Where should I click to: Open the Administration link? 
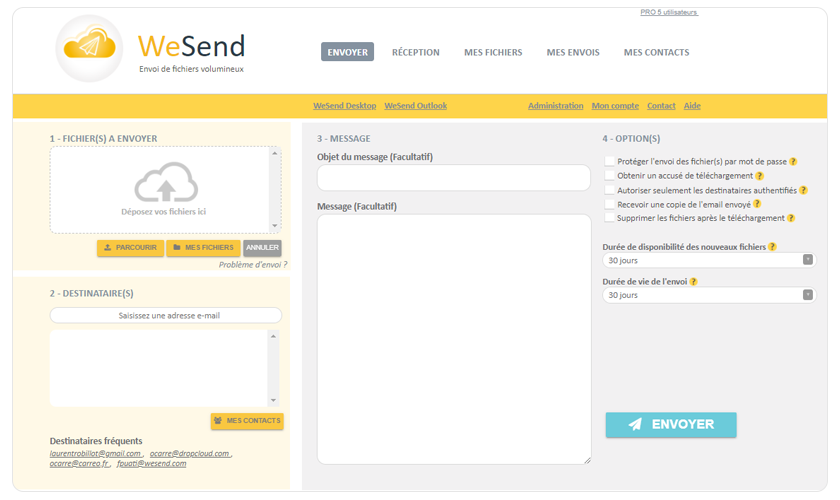[x=556, y=106]
